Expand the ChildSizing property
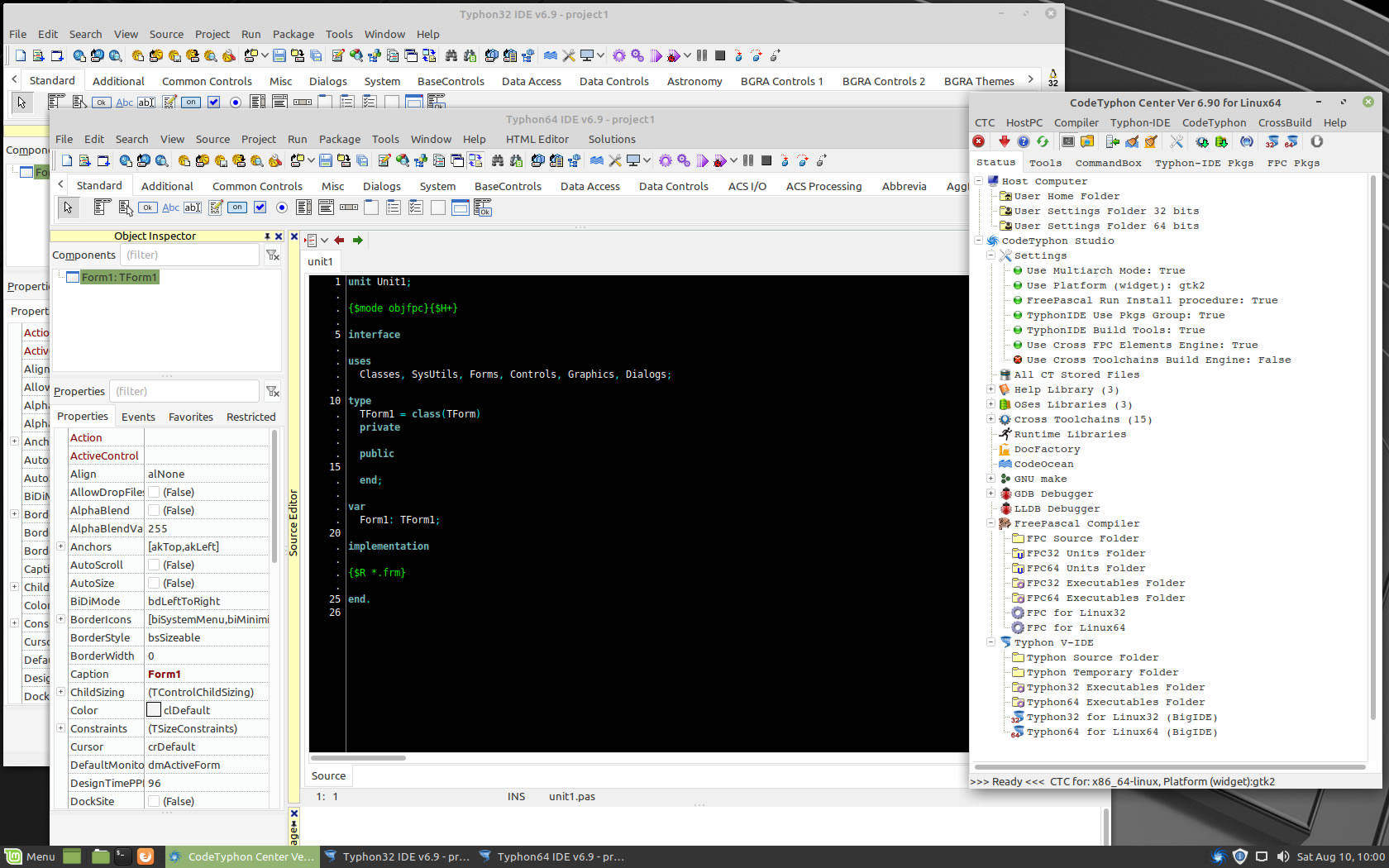Screen dimensions: 1389x868 (x=60, y=692)
